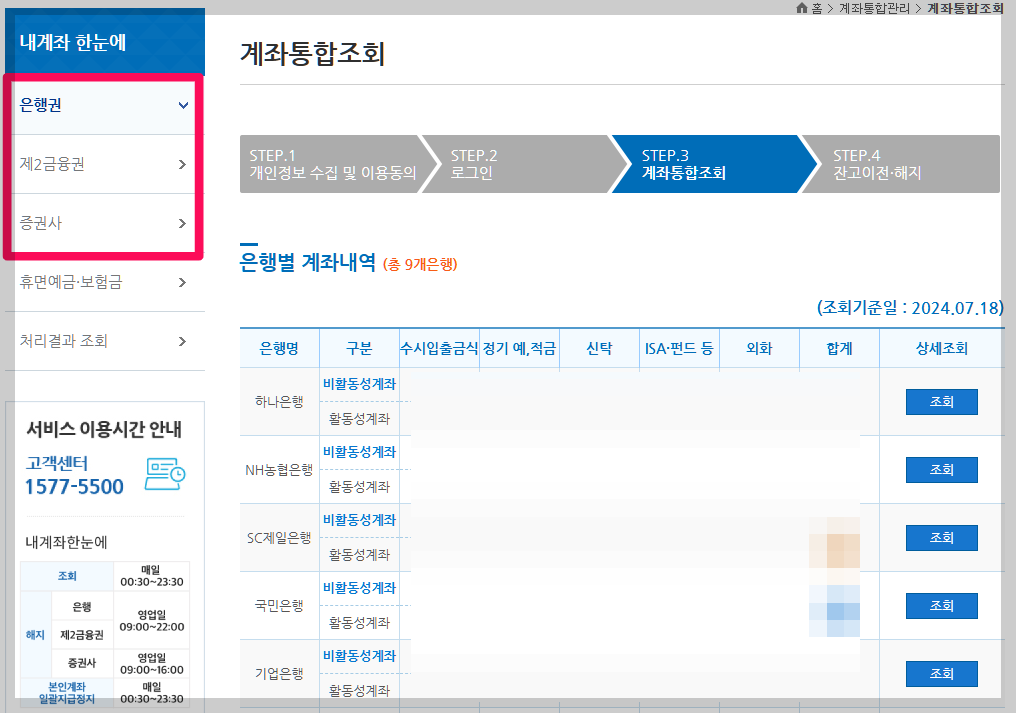
Task: Open the 처리결과 조회 menu item
Action: [x=103, y=341]
